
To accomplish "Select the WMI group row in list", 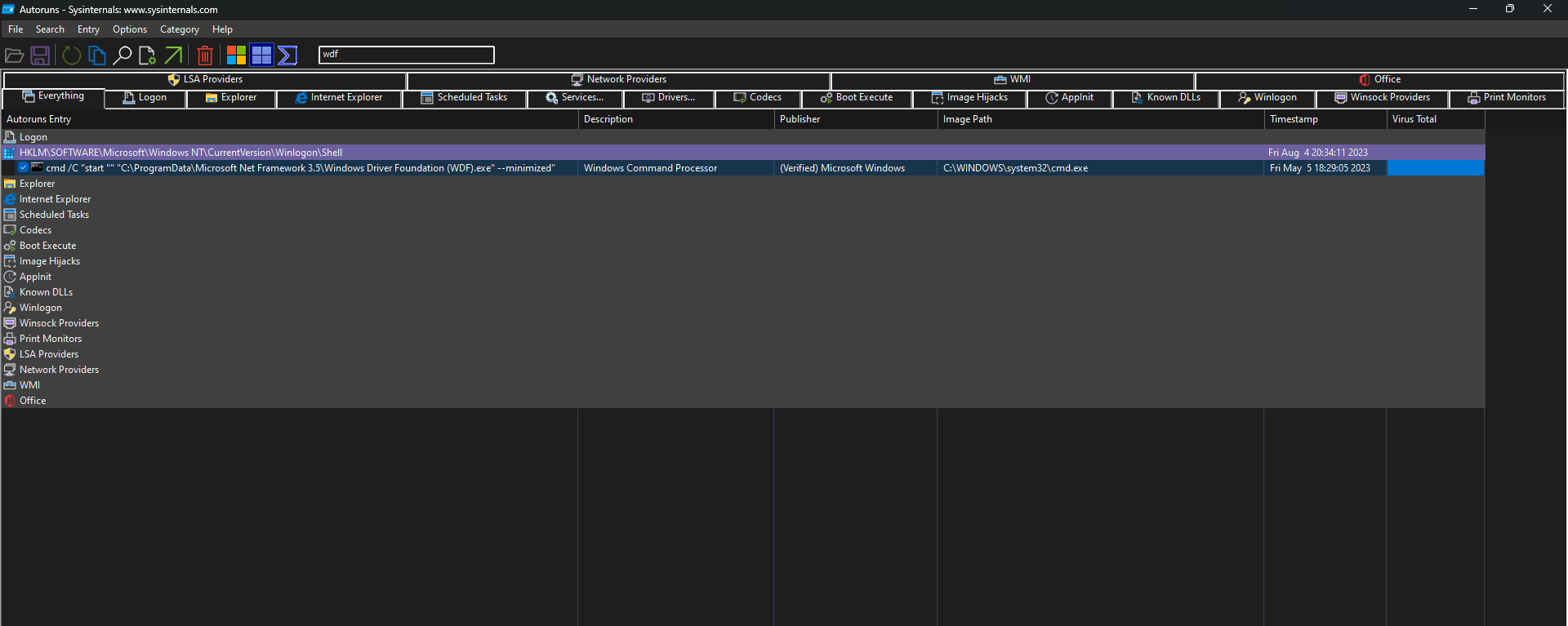I will 743,385.
